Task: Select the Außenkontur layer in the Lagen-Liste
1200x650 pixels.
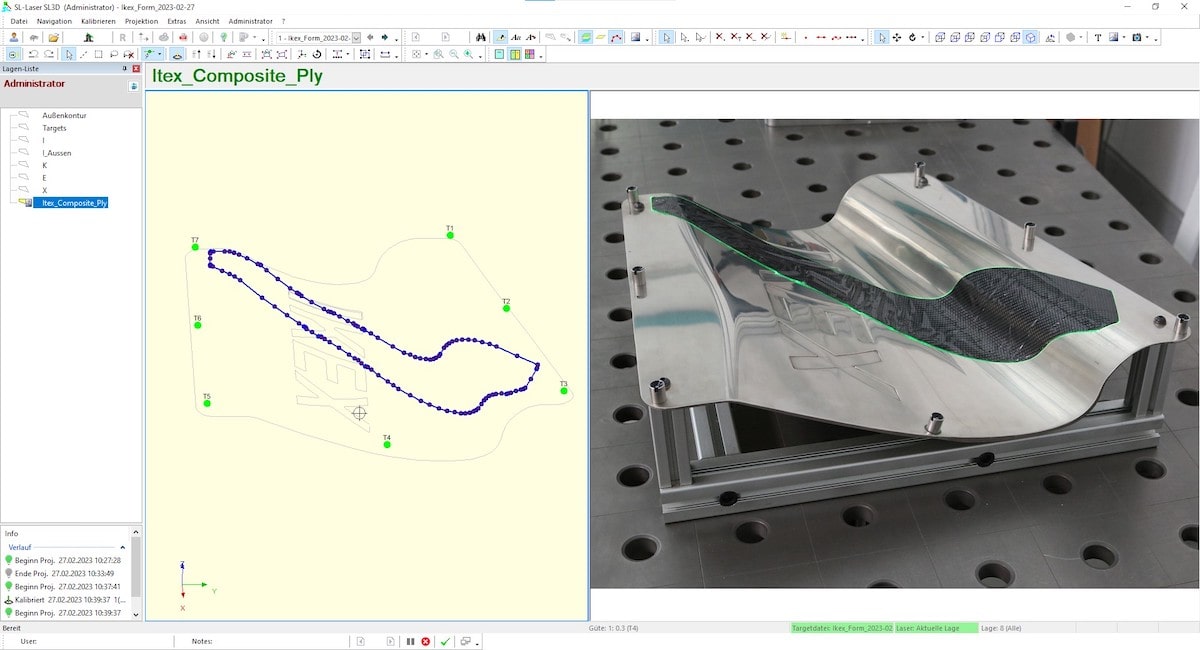Action: click(x=62, y=115)
